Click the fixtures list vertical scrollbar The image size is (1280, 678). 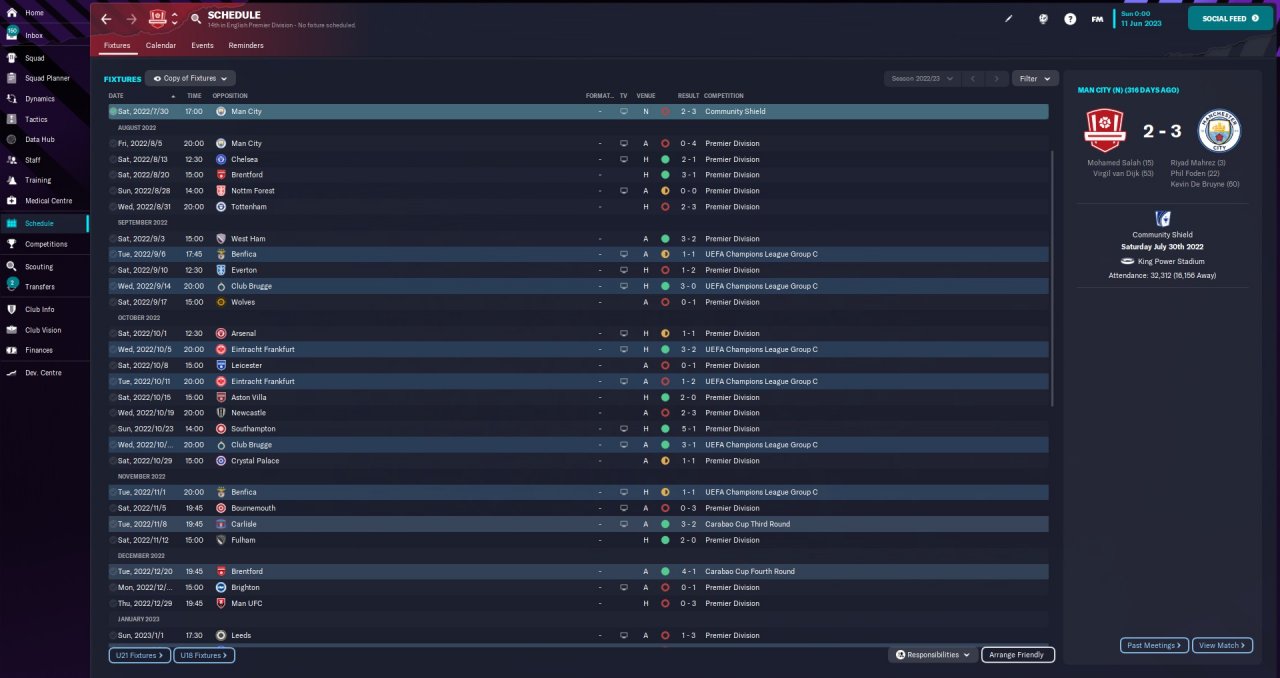pyautogui.click(x=1052, y=279)
